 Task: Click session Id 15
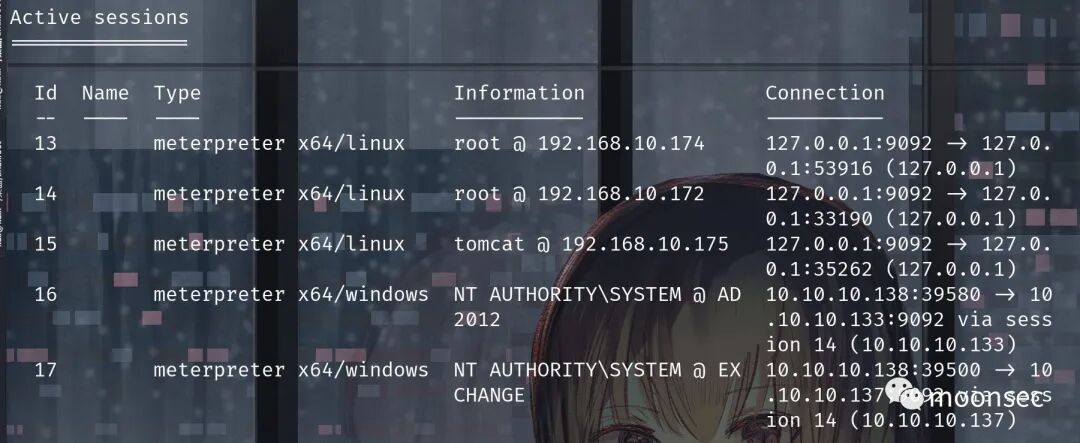pyautogui.click(x=46, y=244)
